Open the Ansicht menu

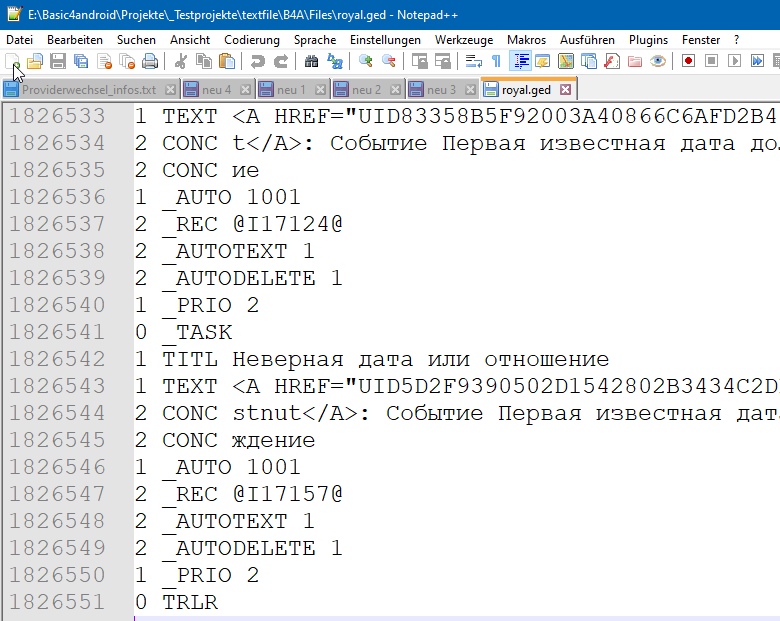tap(190, 40)
